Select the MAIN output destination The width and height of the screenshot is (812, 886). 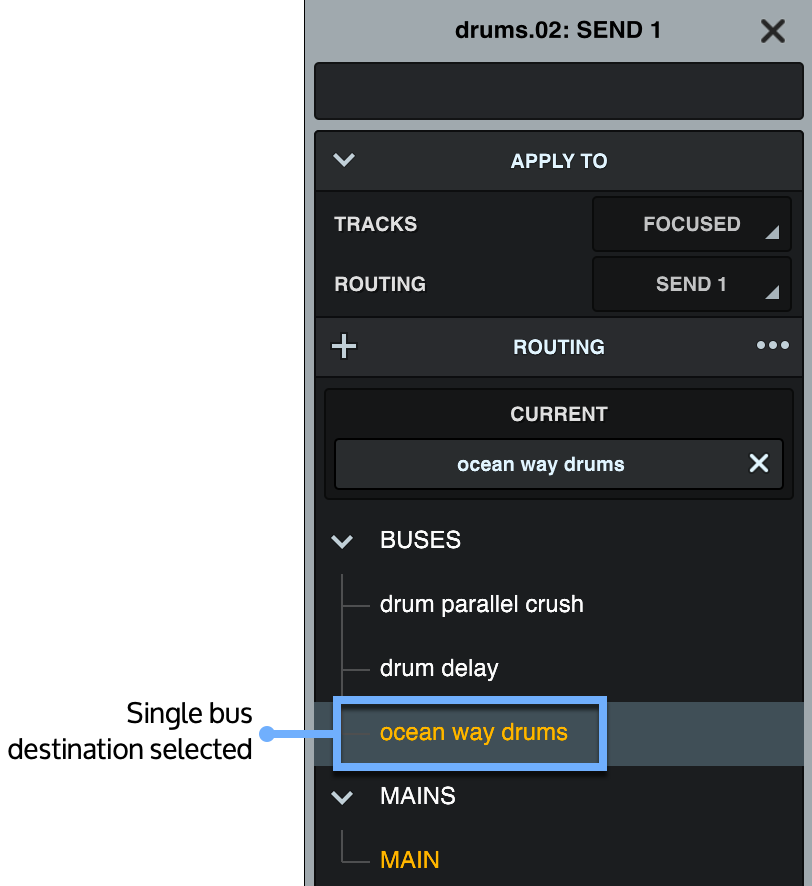410,860
